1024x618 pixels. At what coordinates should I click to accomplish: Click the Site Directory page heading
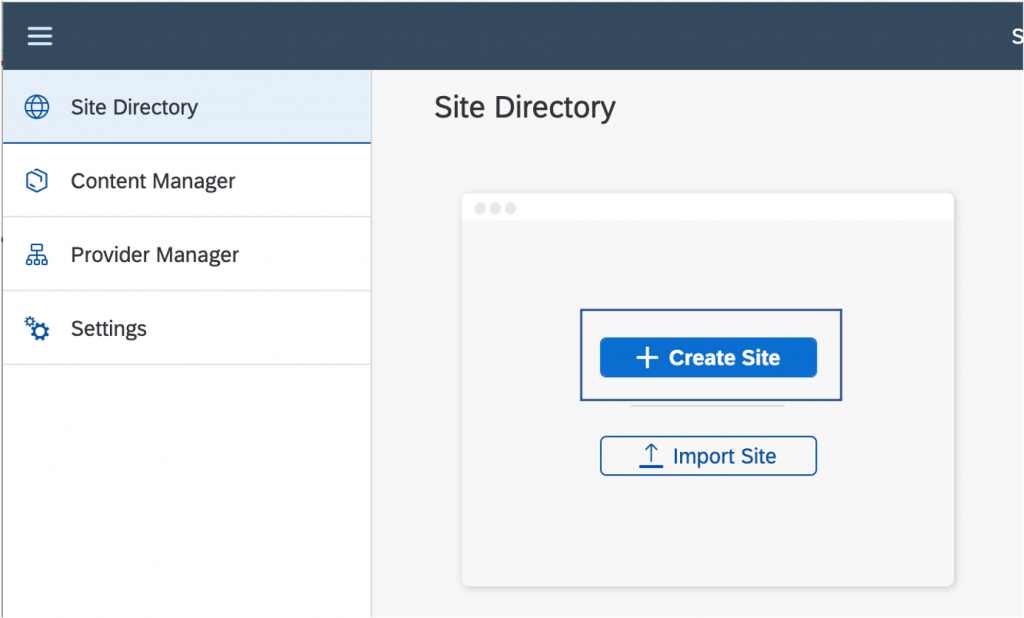524,107
